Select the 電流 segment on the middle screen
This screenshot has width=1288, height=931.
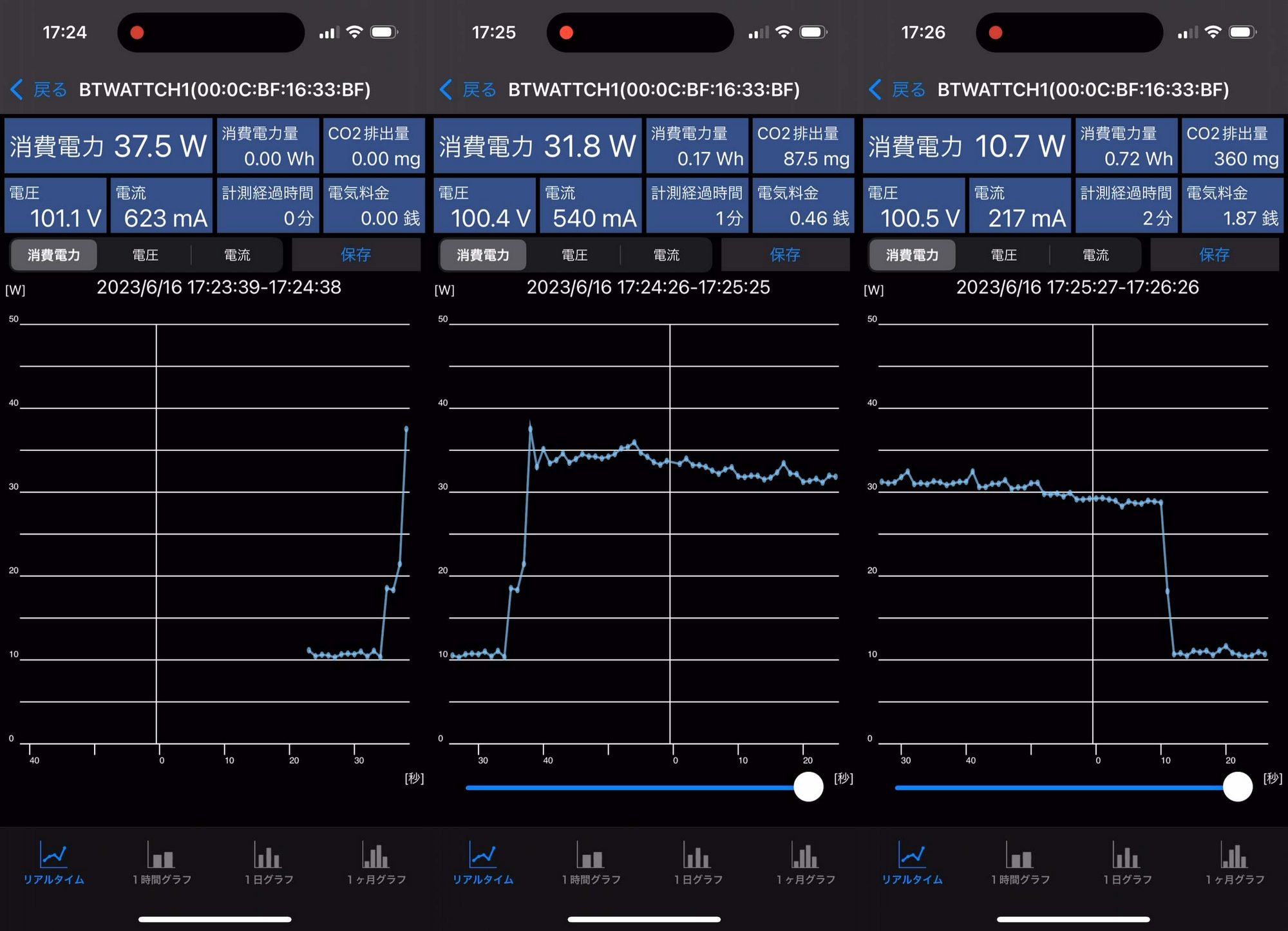[x=667, y=255]
